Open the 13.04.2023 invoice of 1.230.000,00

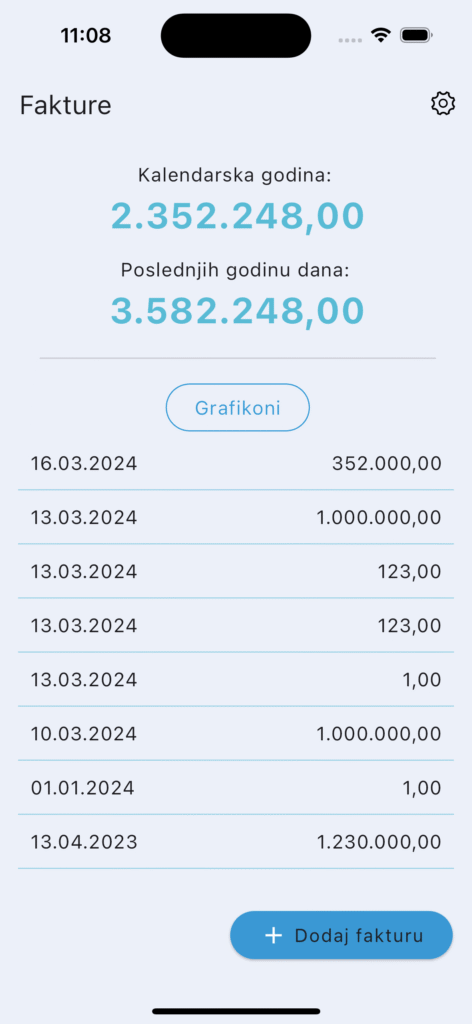tap(236, 842)
